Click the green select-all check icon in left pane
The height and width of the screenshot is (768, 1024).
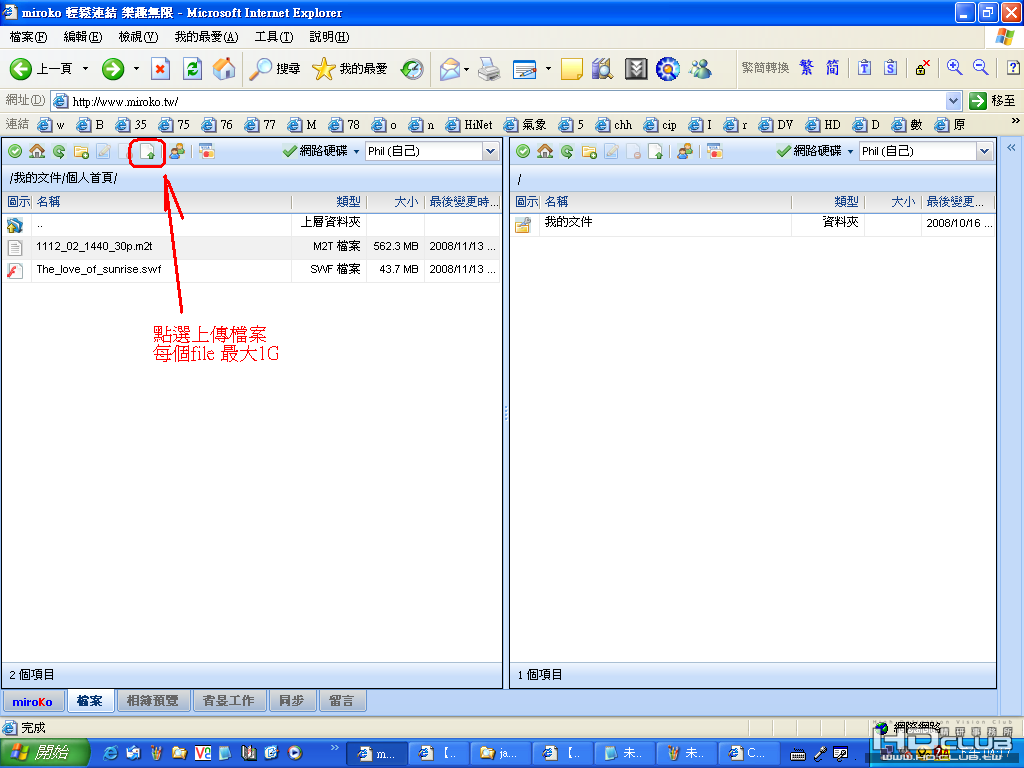coord(15,152)
